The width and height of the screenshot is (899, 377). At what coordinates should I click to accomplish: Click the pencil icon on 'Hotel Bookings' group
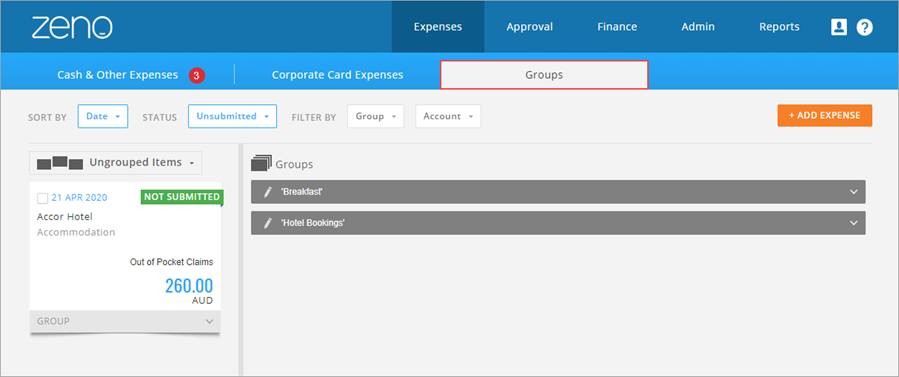click(x=267, y=223)
